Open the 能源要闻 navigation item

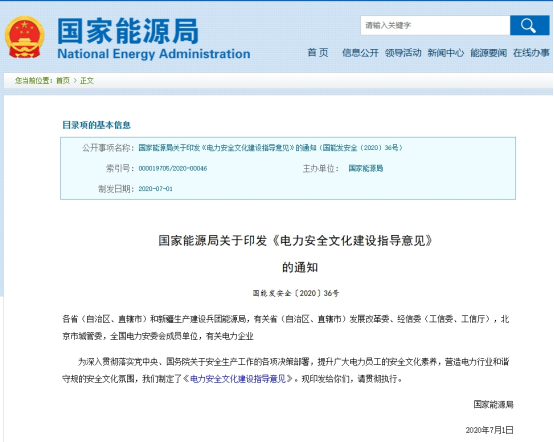click(488, 53)
